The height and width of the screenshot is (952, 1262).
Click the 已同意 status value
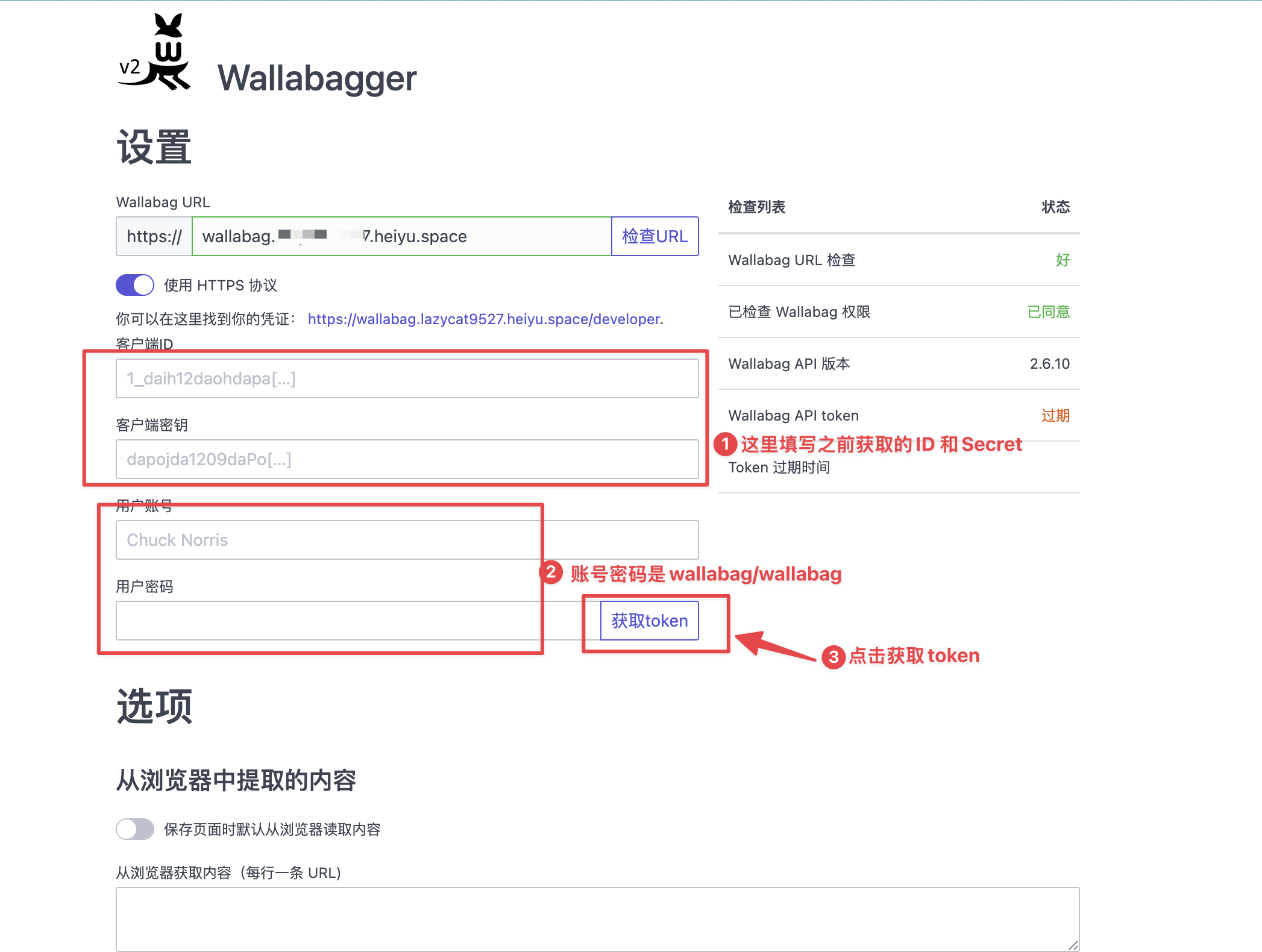[1048, 312]
